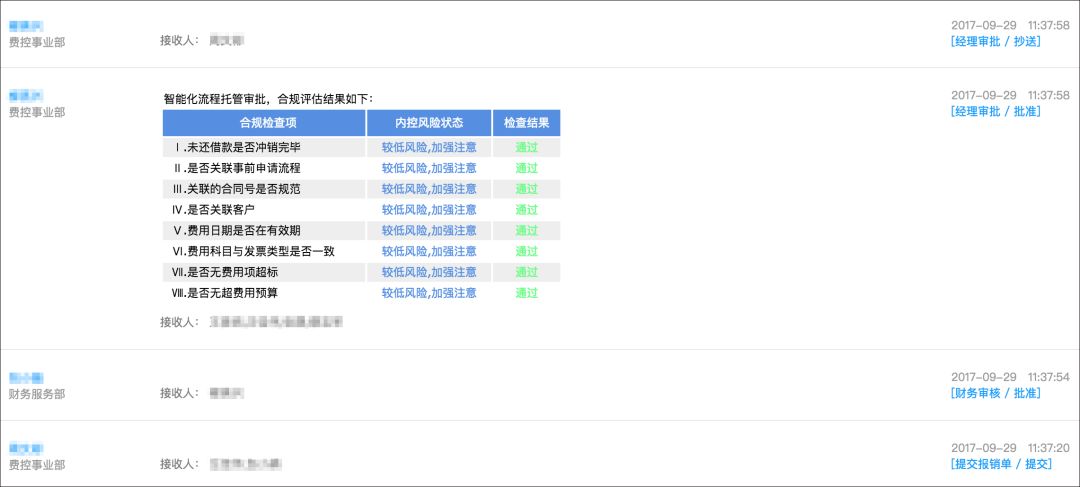Click 接收人 label in 财务服务部 entry

179,393
